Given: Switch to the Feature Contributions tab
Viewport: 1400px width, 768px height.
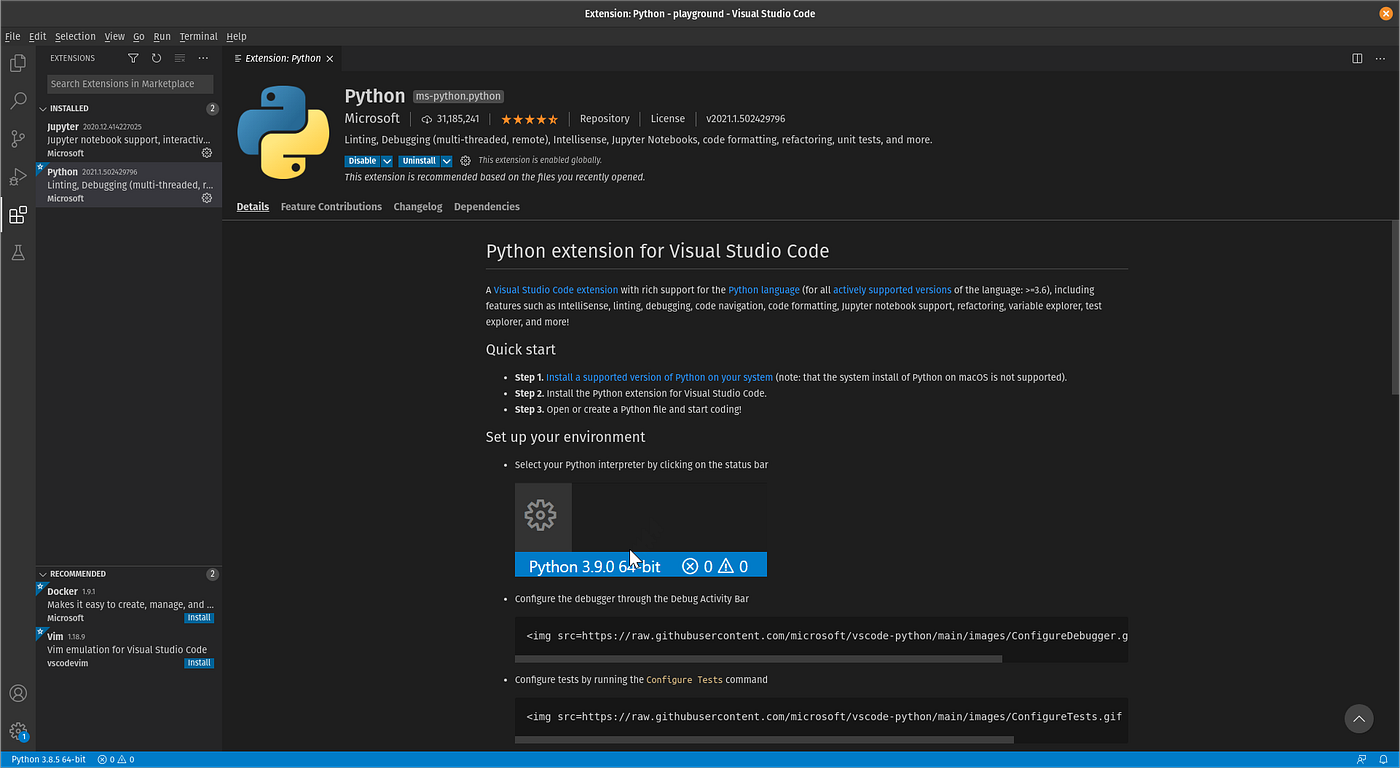Looking at the screenshot, I should tap(331, 207).
